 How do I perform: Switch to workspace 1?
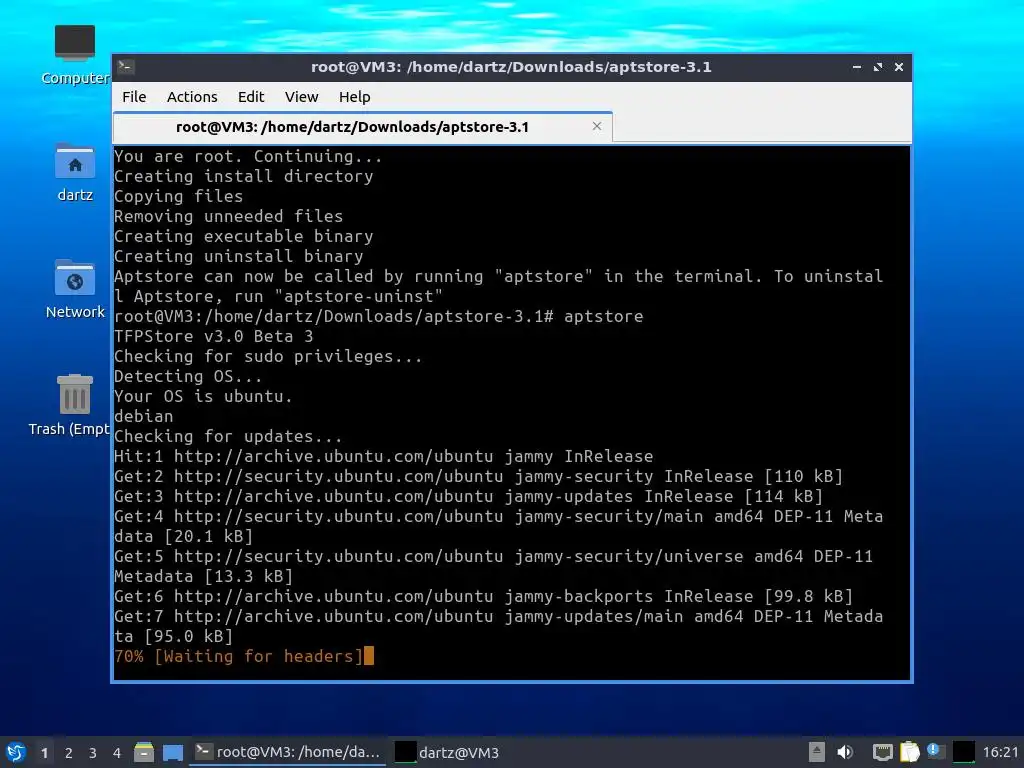[44, 753]
